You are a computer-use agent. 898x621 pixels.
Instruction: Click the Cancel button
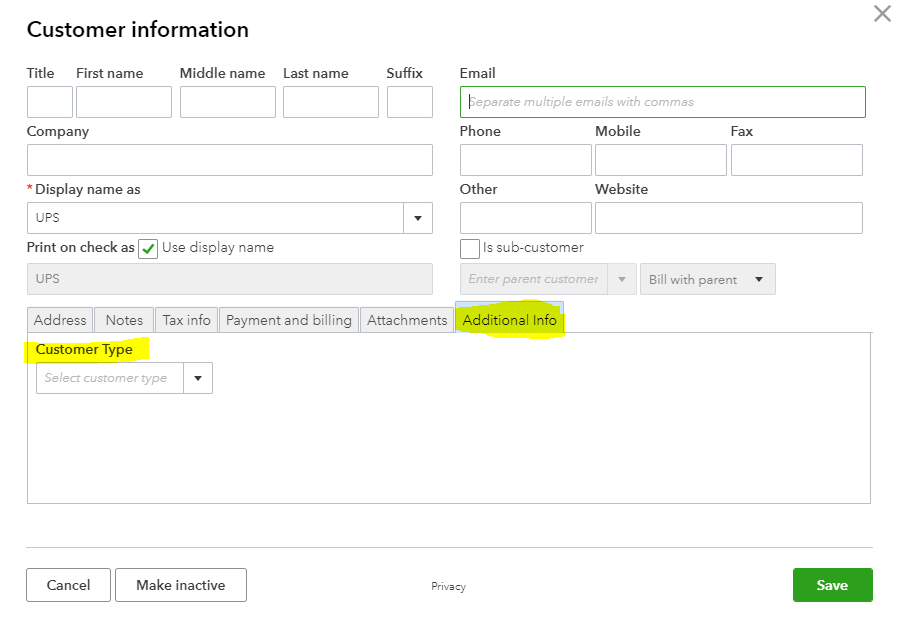(68, 585)
